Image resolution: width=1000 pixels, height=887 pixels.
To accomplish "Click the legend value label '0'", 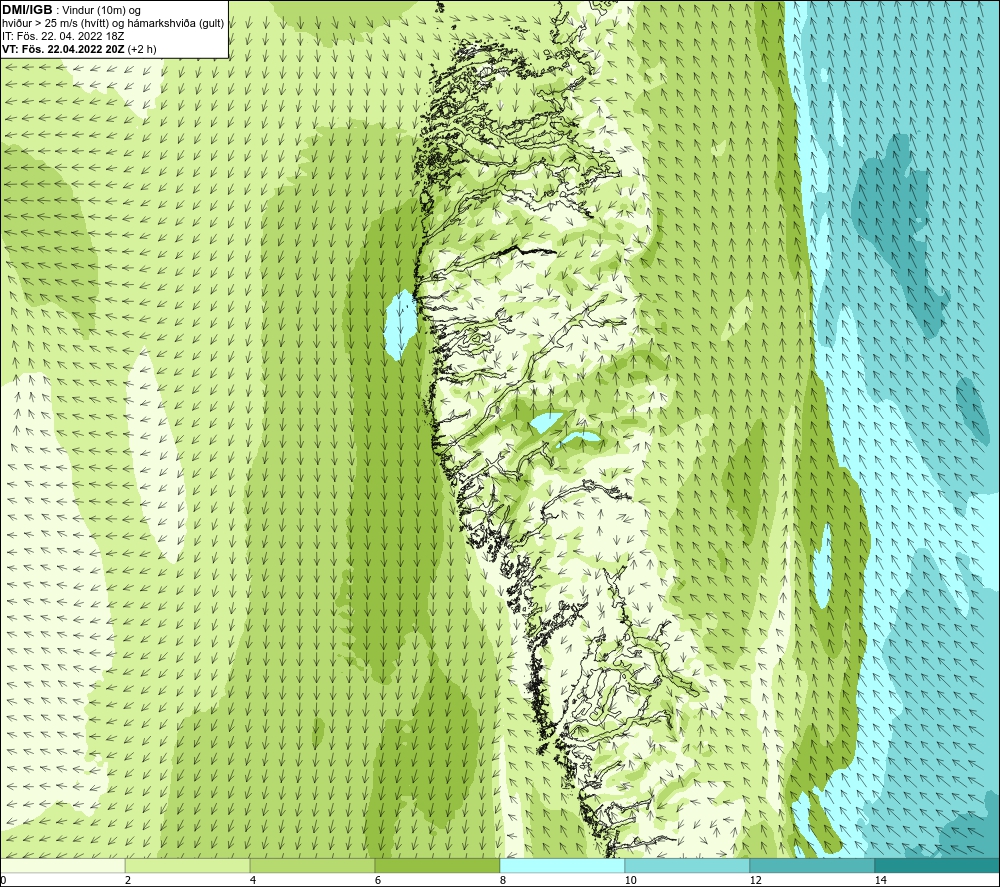I will 4,880.
